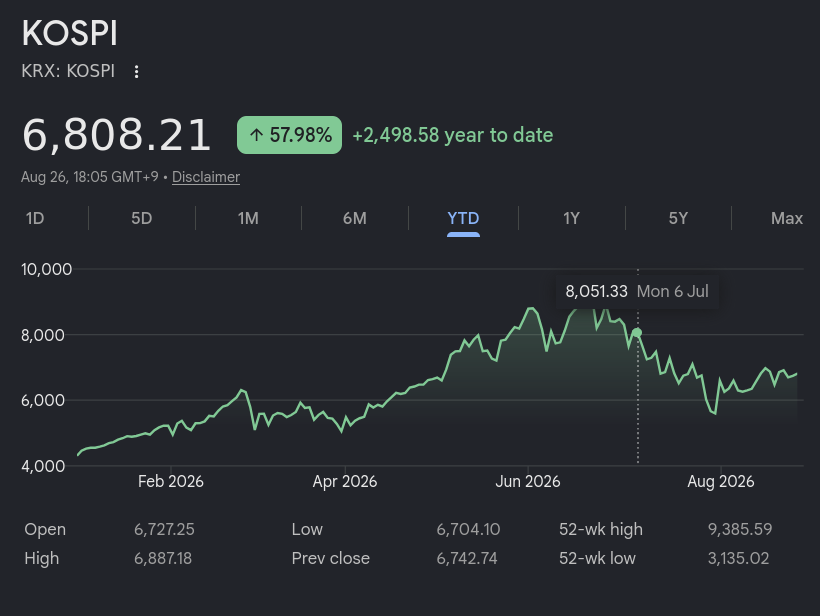
Task: Click the up arrow in the 57.98% badge
Action: pos(256,135)
